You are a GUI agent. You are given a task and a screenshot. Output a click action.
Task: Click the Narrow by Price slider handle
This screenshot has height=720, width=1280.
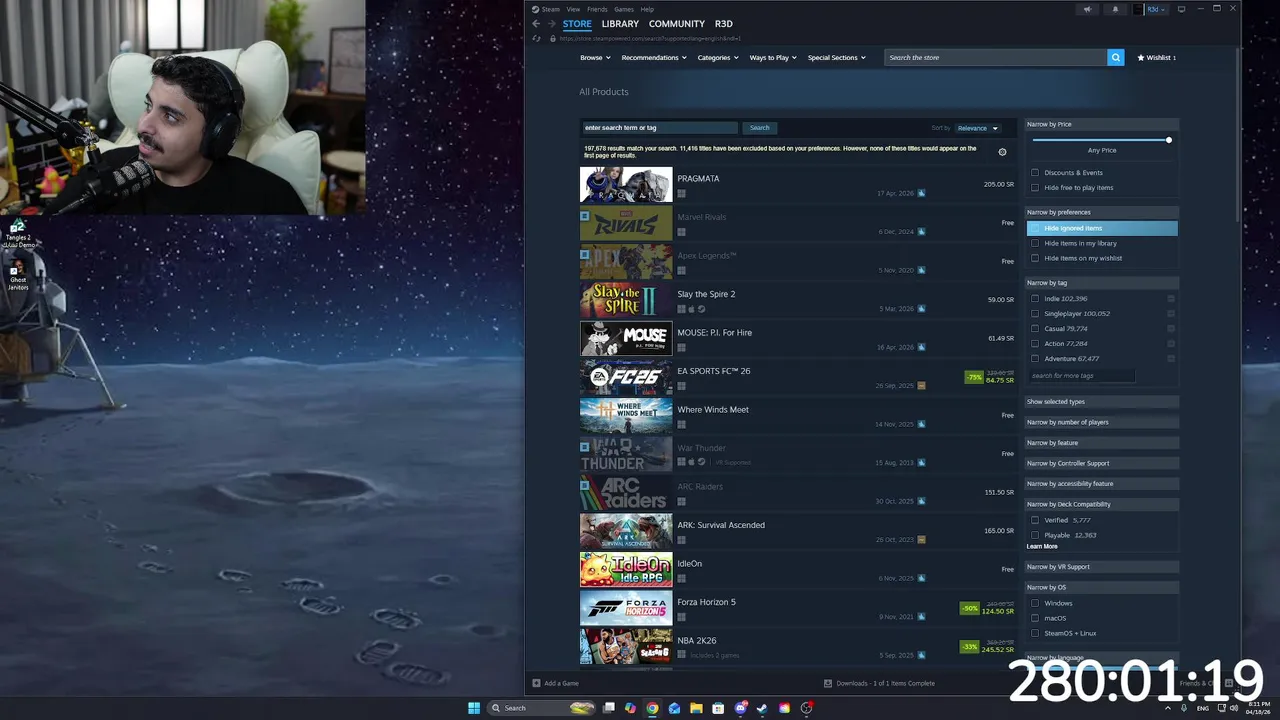1168,140
